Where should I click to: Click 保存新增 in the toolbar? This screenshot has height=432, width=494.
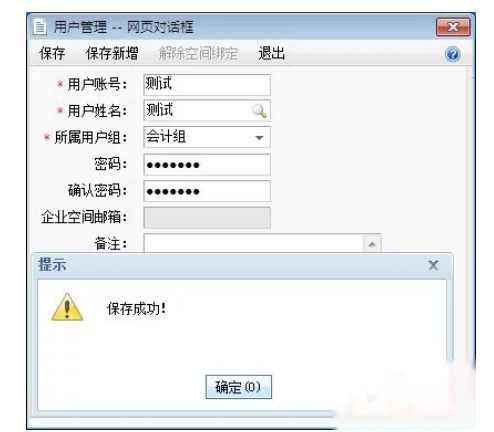tap(112, 53)
